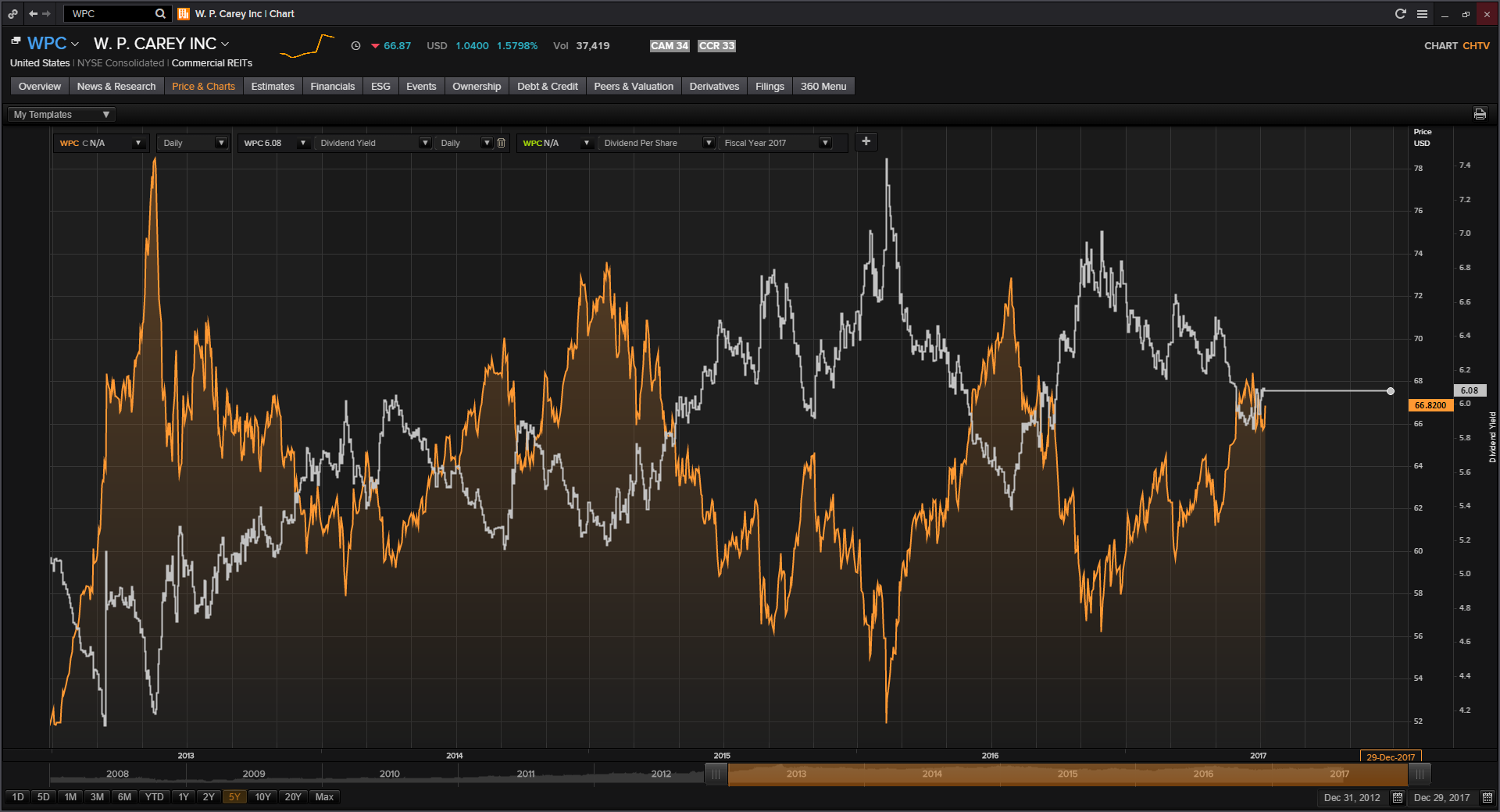Open the Debt & Credit tab
Screen dimensions: 1500x812
[x=548, y=86]
